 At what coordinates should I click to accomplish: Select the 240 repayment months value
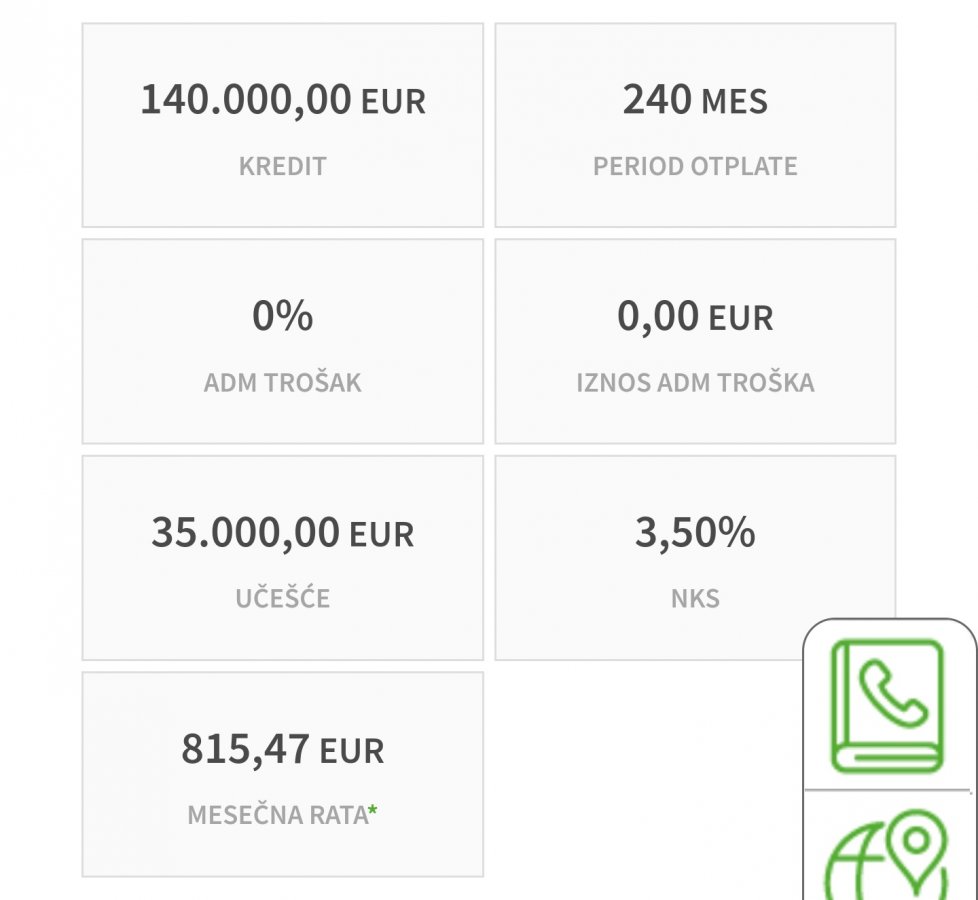(657, 100)
